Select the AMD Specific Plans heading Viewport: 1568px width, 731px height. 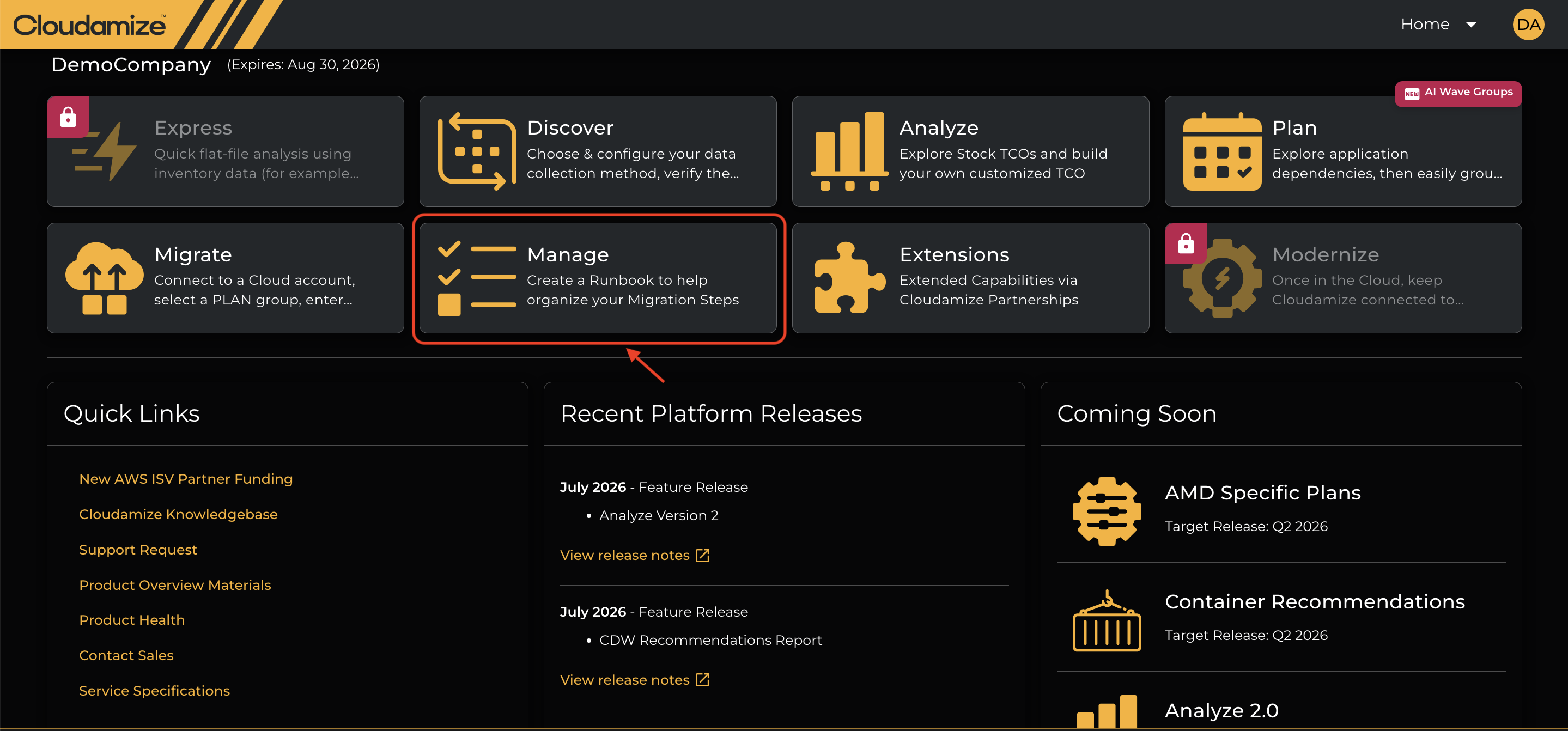click(1262, 492)
